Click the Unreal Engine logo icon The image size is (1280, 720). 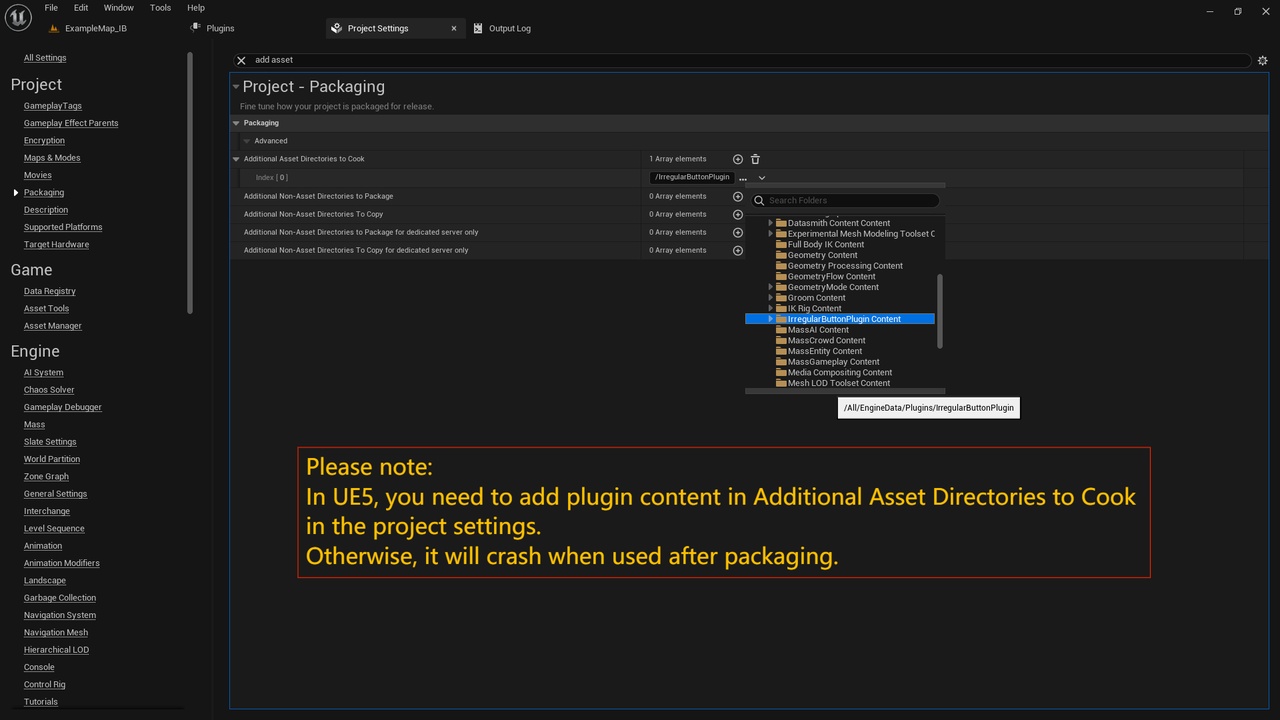click(x=19, y=16)
